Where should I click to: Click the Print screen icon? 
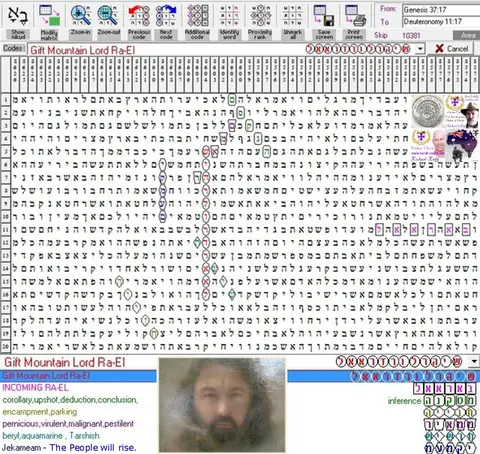point(355,15)
